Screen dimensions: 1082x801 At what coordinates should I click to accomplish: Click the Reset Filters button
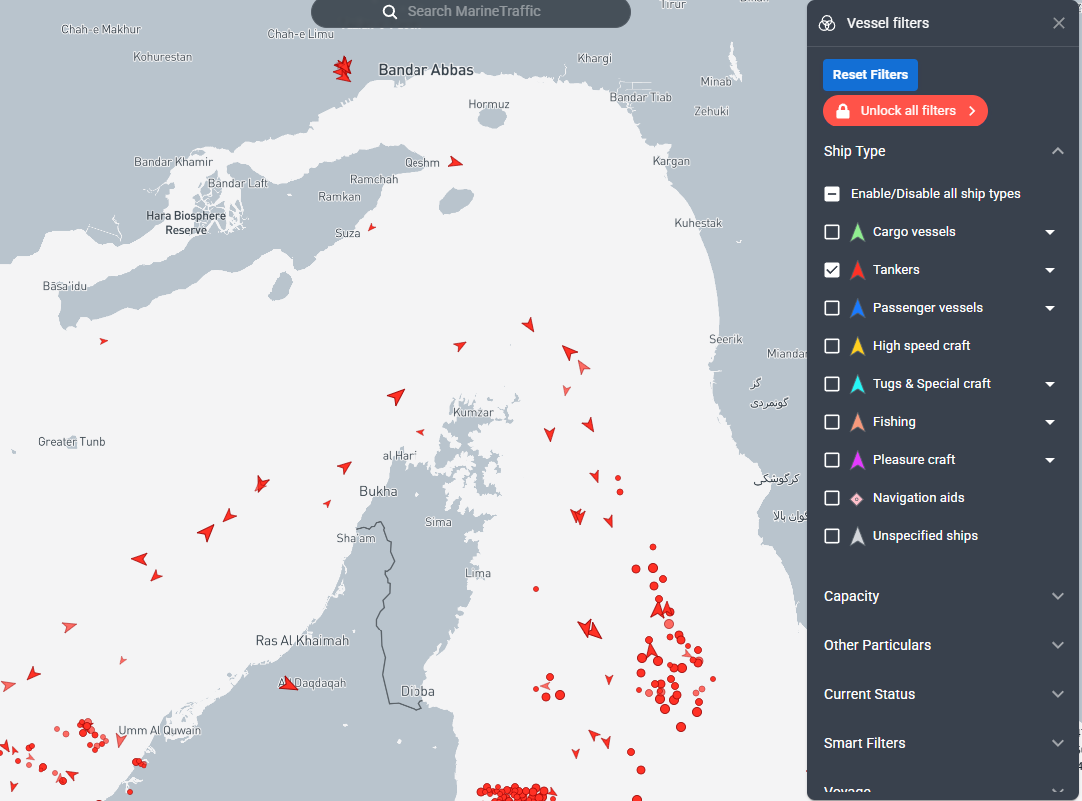point(870,75)
